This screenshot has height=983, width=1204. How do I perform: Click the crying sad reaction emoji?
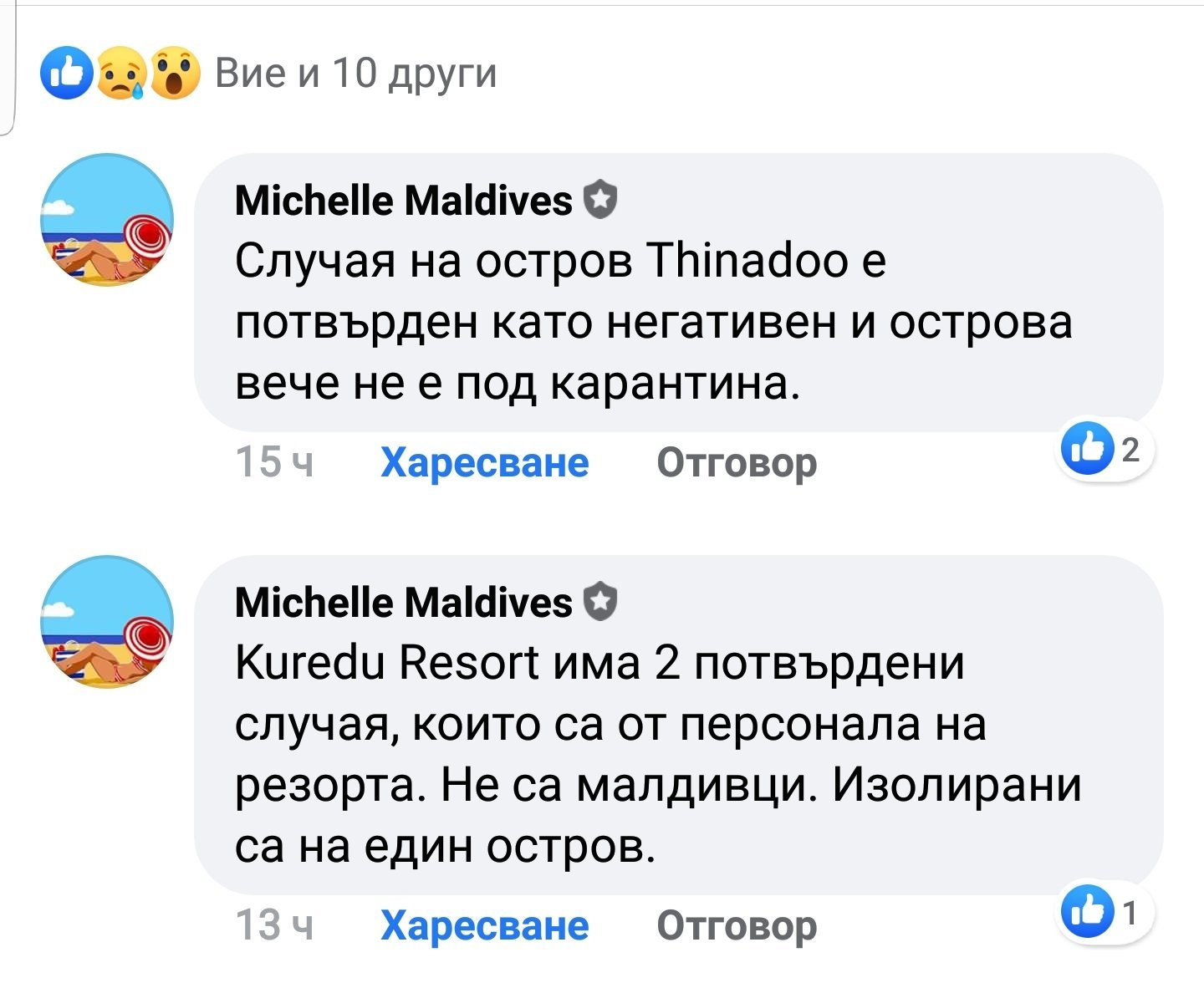click(x=121, y=74)
